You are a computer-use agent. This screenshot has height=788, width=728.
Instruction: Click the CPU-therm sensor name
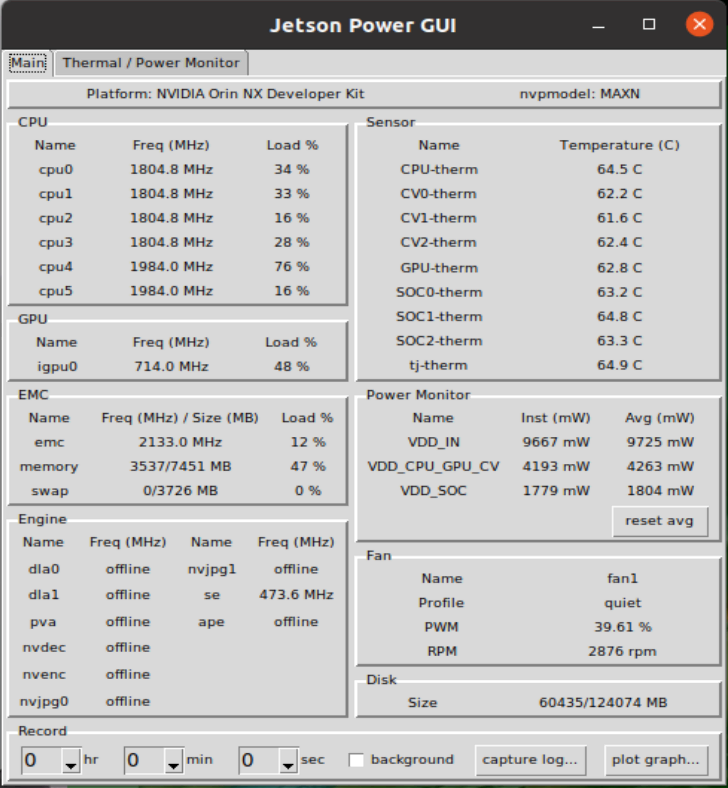[439, 169]
